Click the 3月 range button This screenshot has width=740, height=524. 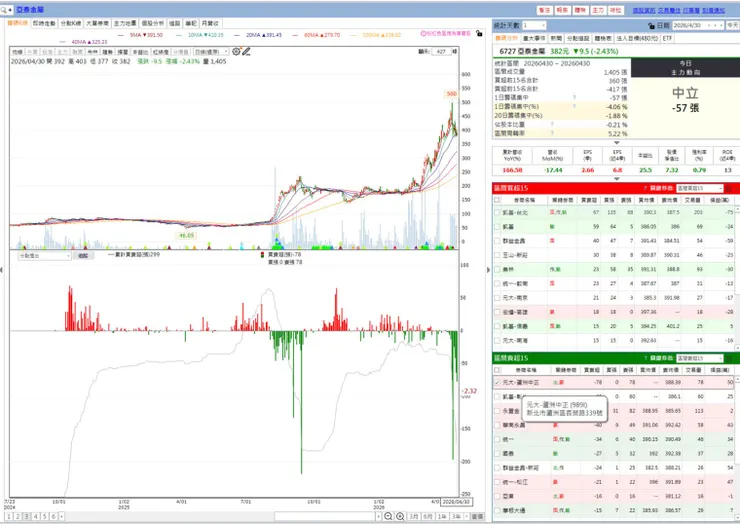click(414, 516)
